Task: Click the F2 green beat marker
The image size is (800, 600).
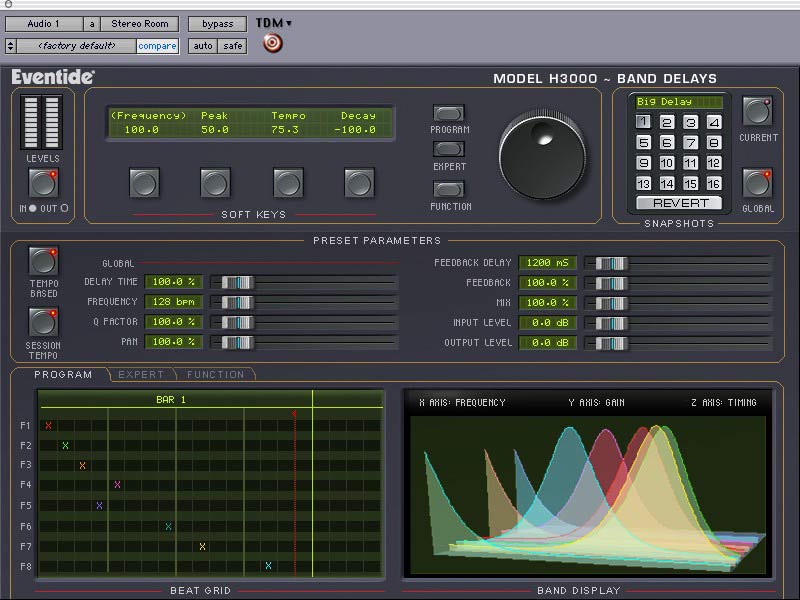Action: (65, 445)
